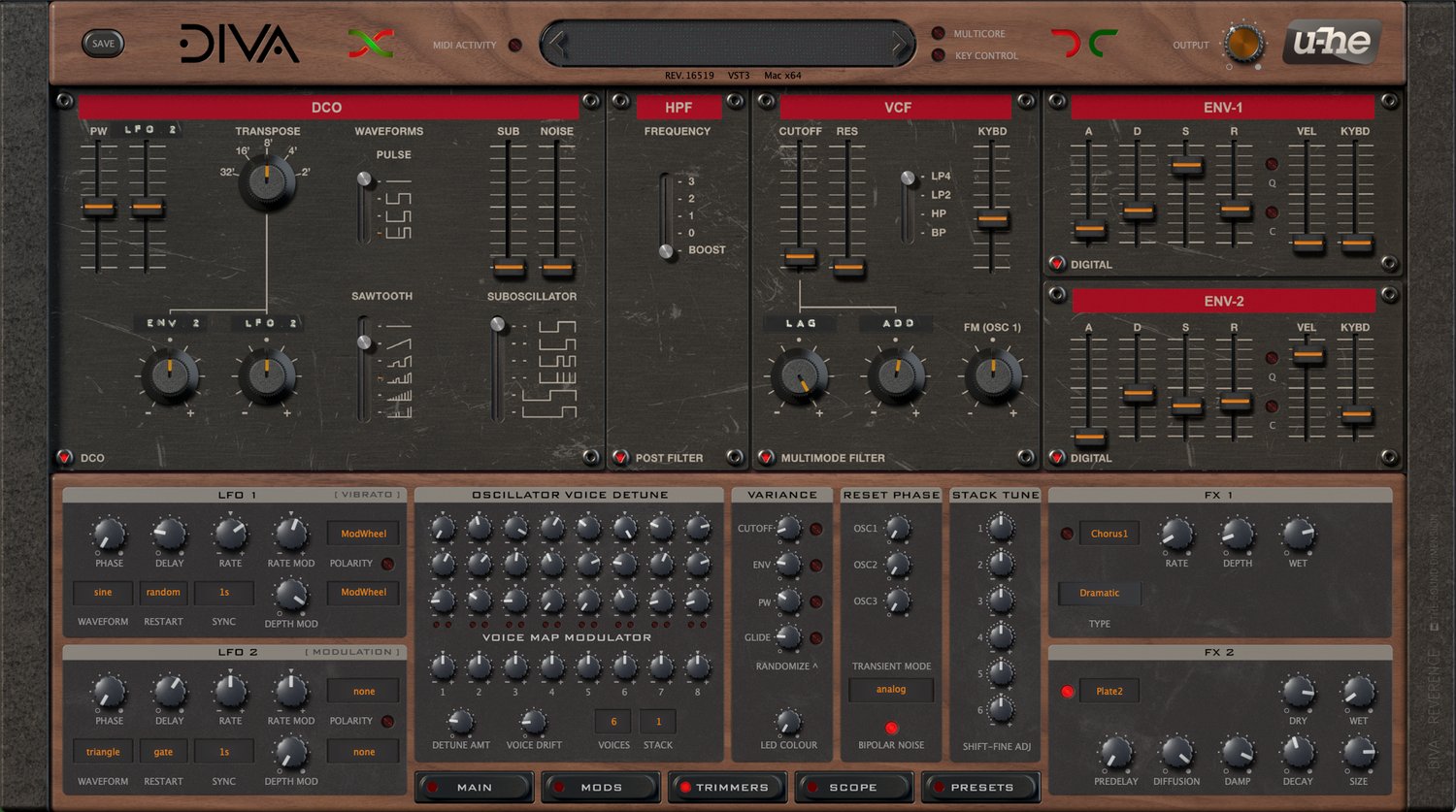Open the VCF ADD modulation source label
The image size is (1456, 812).
coord(898,324)
